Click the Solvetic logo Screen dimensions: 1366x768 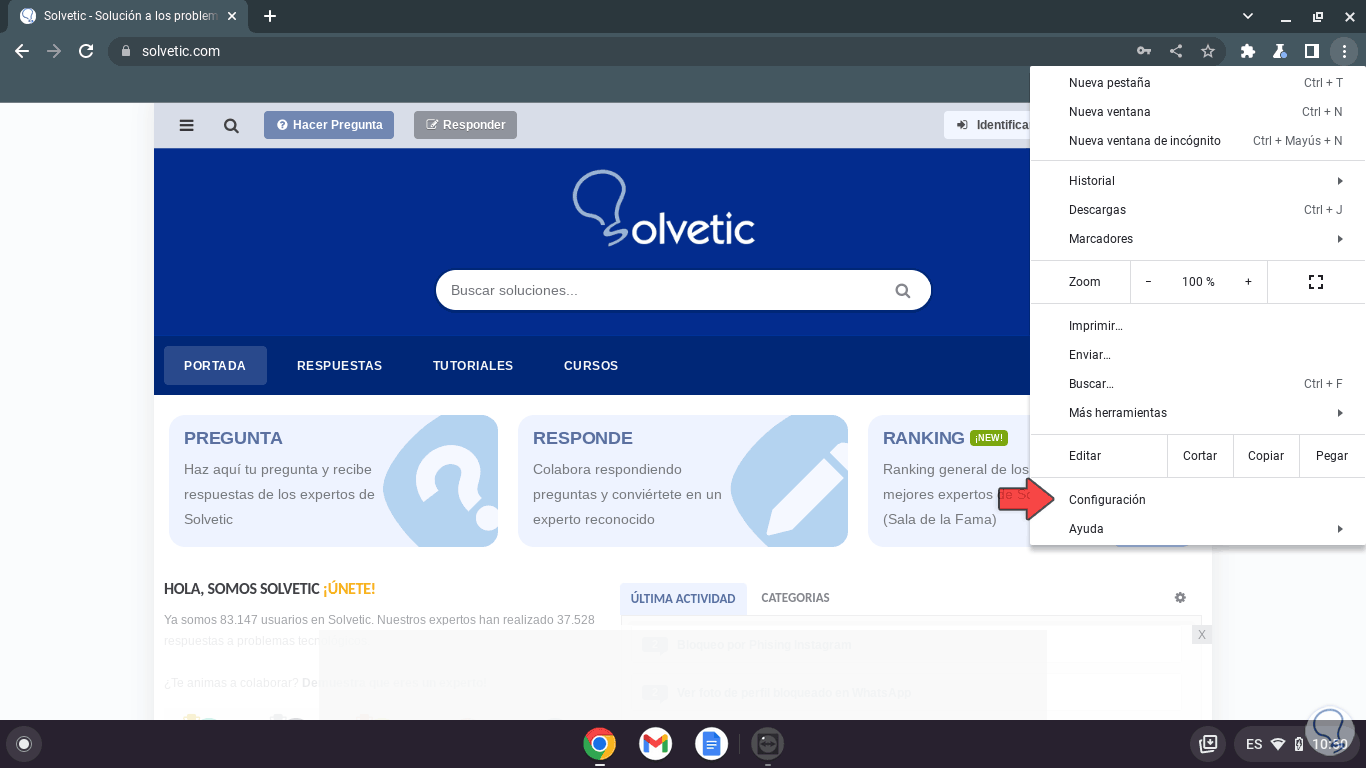coord(663,208)
